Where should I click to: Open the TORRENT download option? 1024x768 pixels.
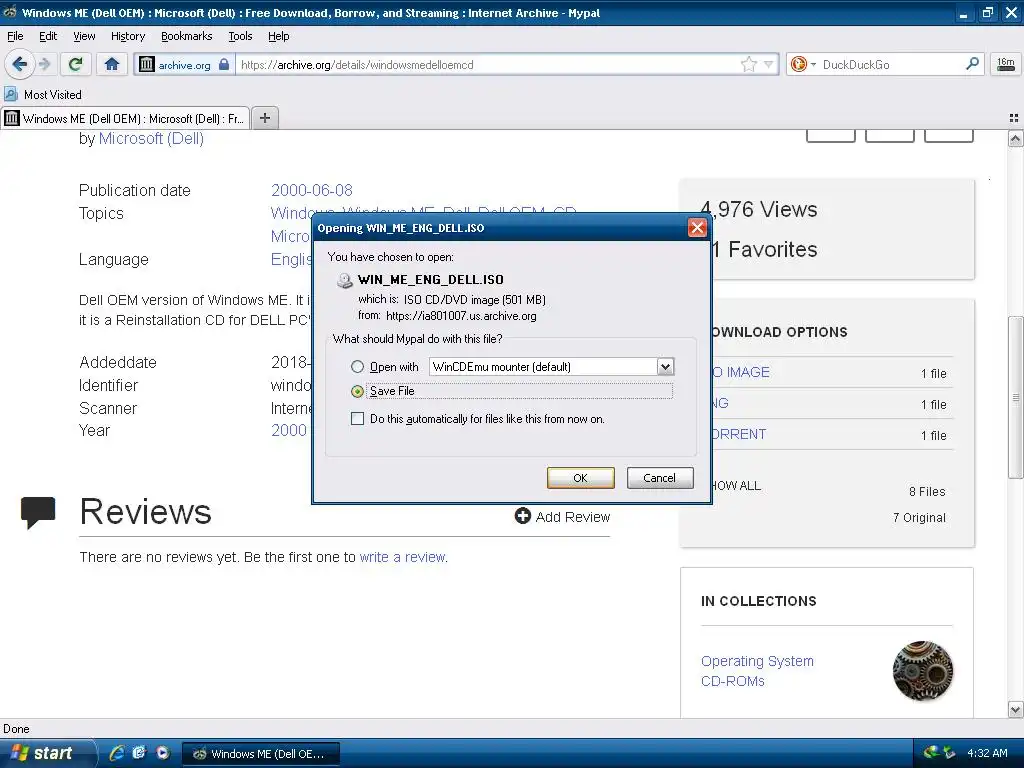738,434
